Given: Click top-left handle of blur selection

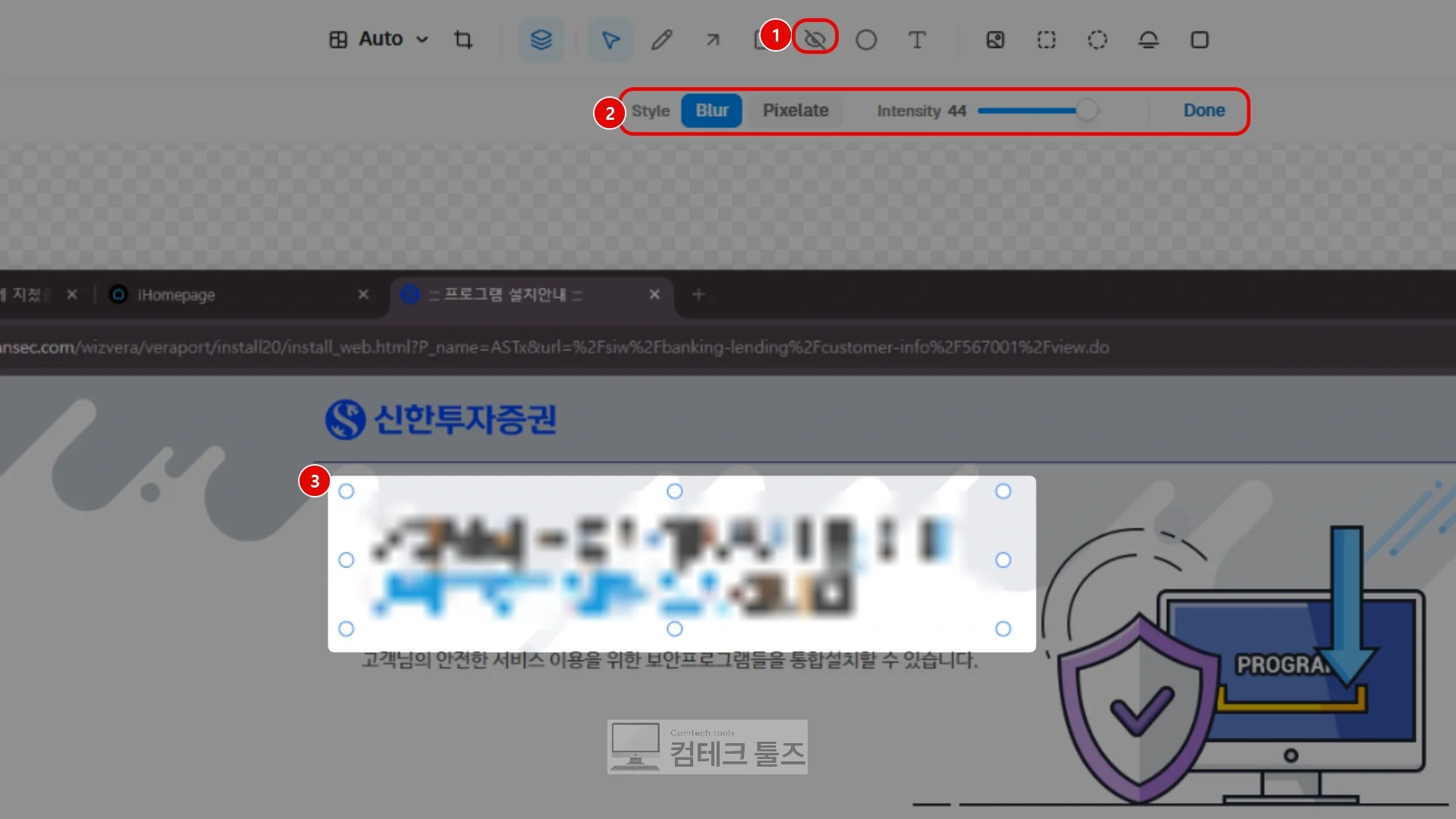Looking at the screenshot, I should click(x=347, y=491).
